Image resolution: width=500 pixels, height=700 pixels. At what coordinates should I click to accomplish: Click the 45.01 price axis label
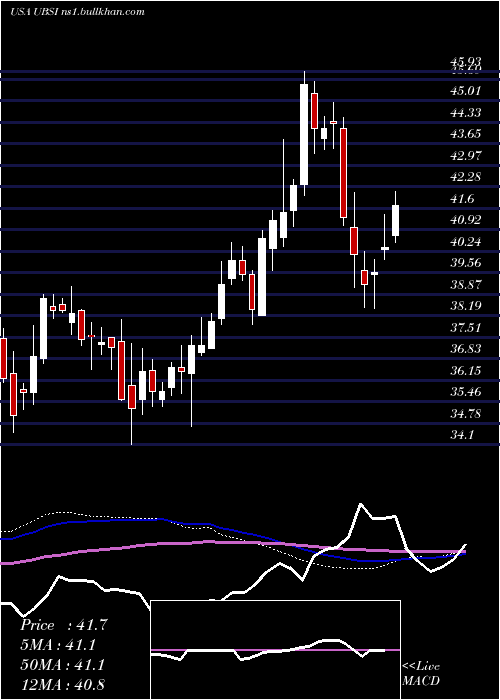click(466, 91)
